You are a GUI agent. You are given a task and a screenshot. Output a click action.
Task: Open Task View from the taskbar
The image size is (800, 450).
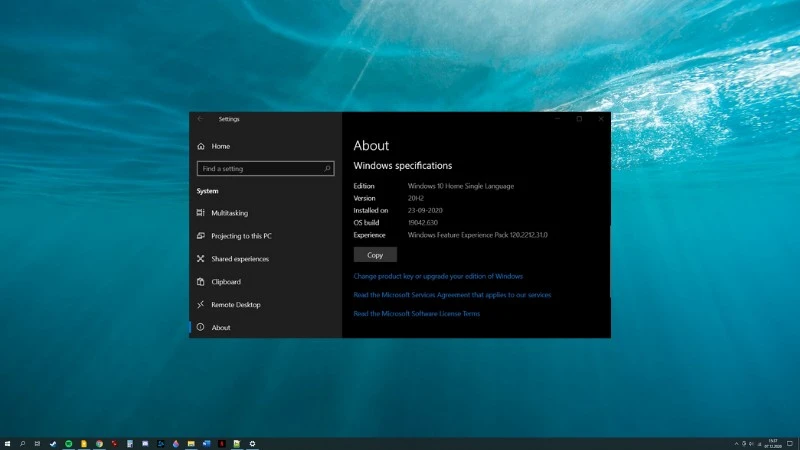click(37, 444)
